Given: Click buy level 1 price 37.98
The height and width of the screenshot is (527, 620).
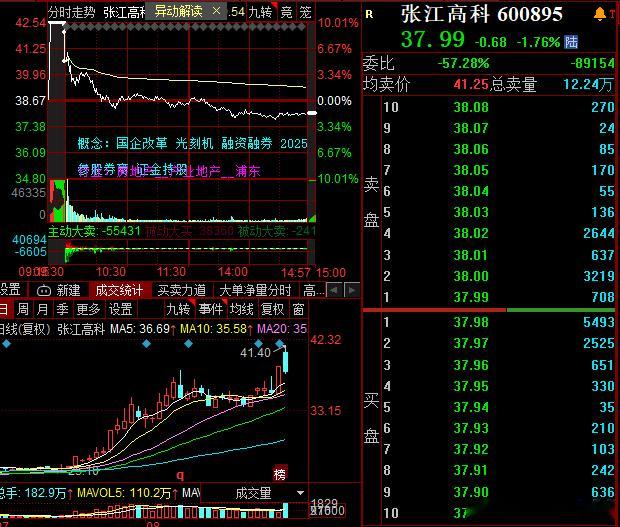Looking at the screenshot, I should coord(471,322).
